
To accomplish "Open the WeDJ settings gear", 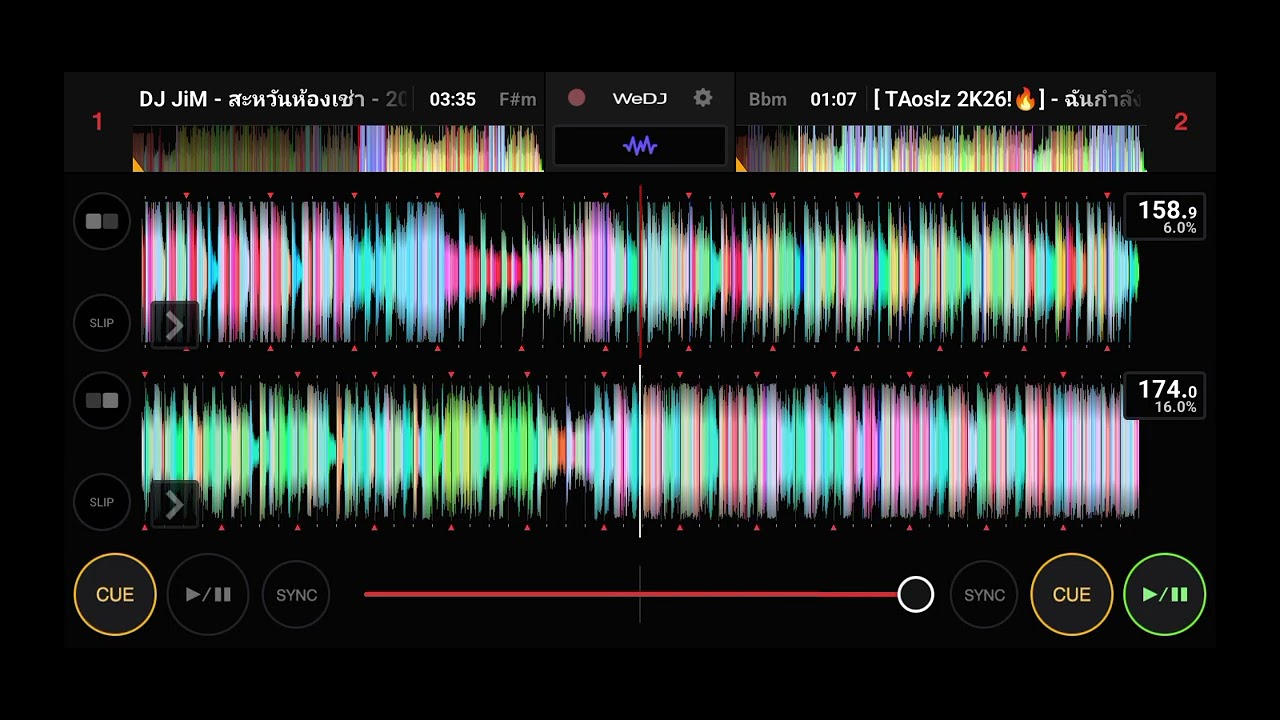I will tap(703, 98).
